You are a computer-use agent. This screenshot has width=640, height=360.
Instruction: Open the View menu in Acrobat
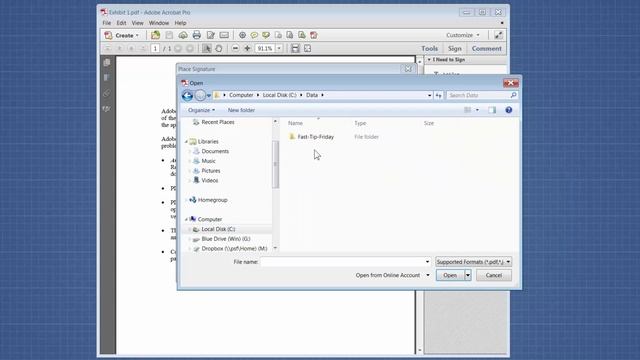tap(138, 23)
